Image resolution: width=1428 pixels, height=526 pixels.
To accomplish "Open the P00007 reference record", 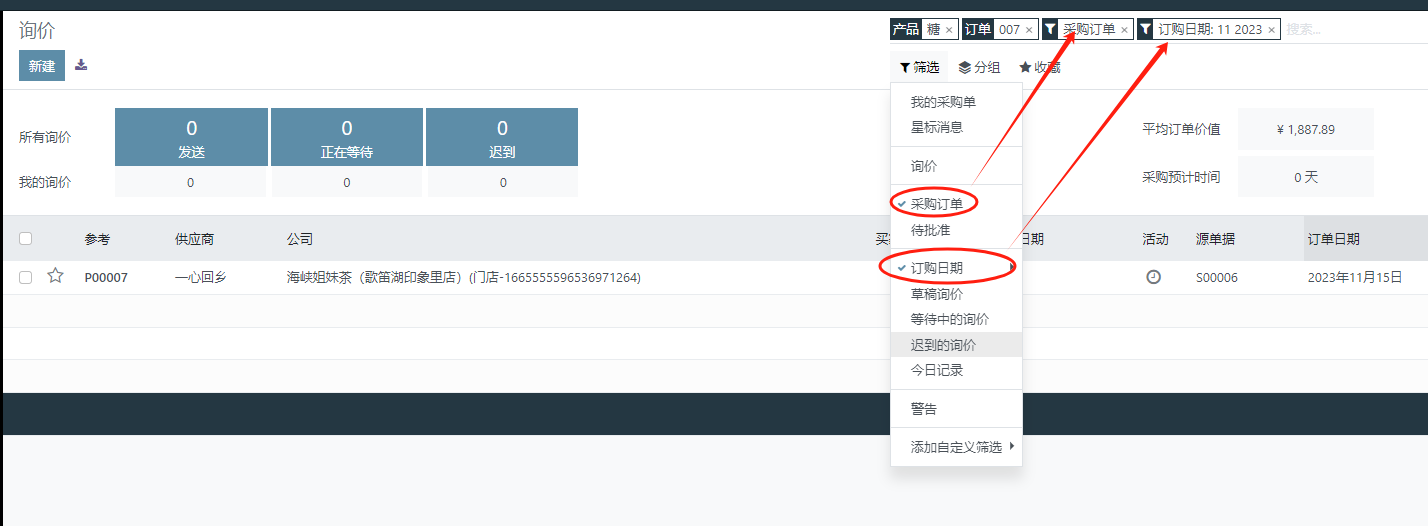I will click(x=105, y=278).
